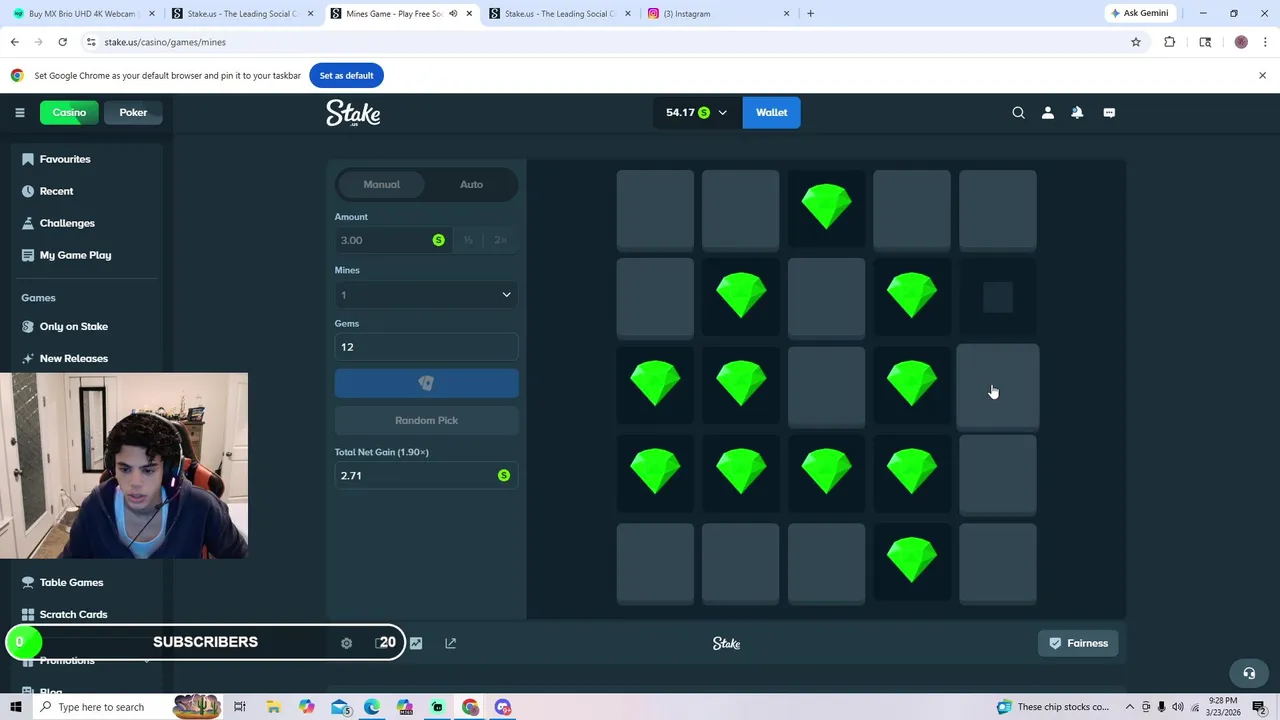Switch to Casino section
The height and width of the screenshot is (720, 1280).
pos(69,112)
